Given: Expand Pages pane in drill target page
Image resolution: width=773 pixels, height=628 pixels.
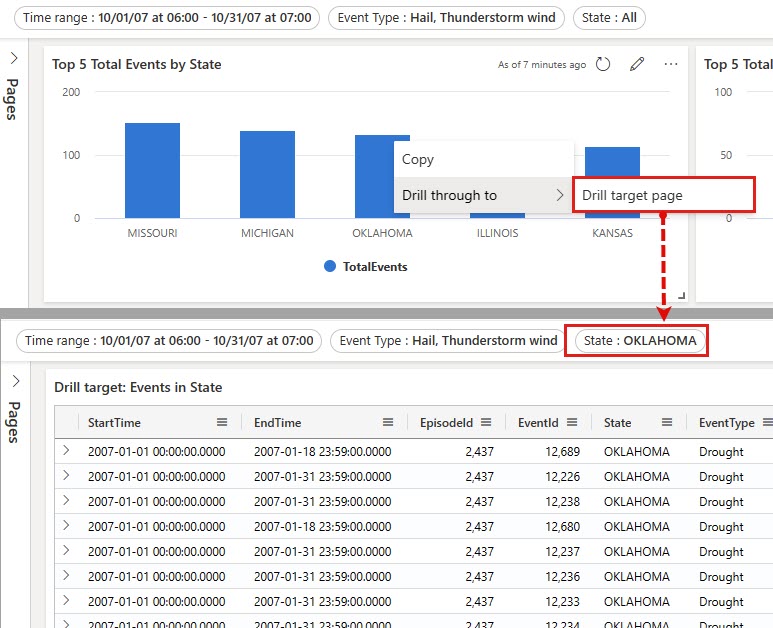Looking at the screenshot, I should click(x=16, y=381).
